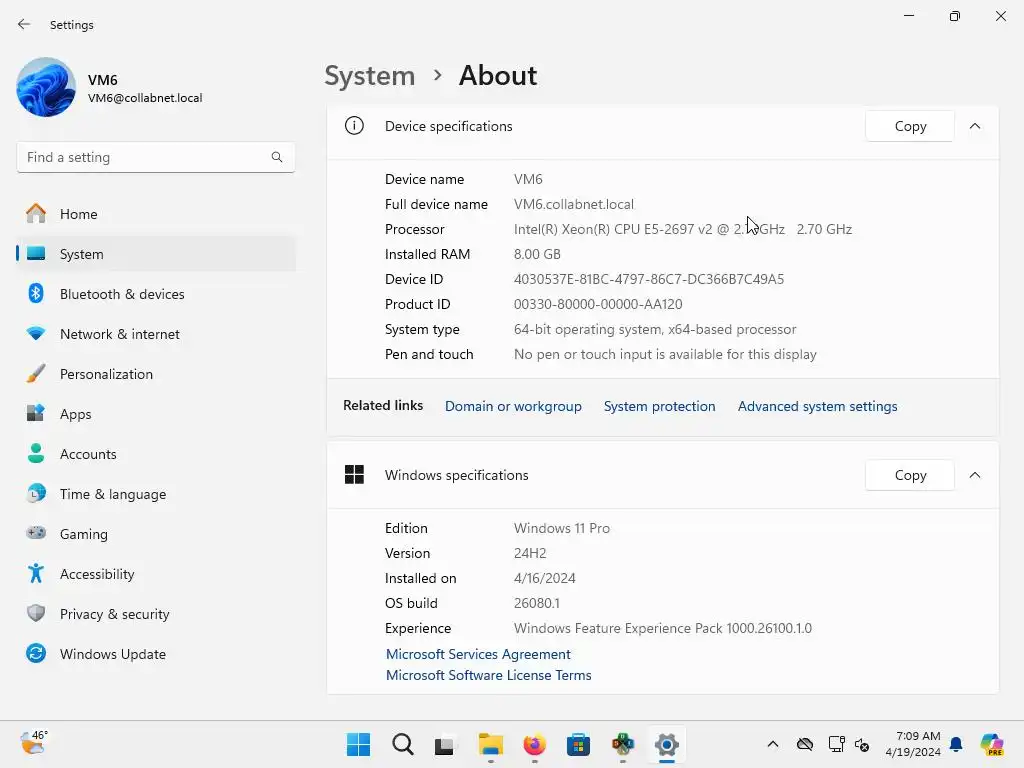Open Advanced system settings link

(818, 406)
